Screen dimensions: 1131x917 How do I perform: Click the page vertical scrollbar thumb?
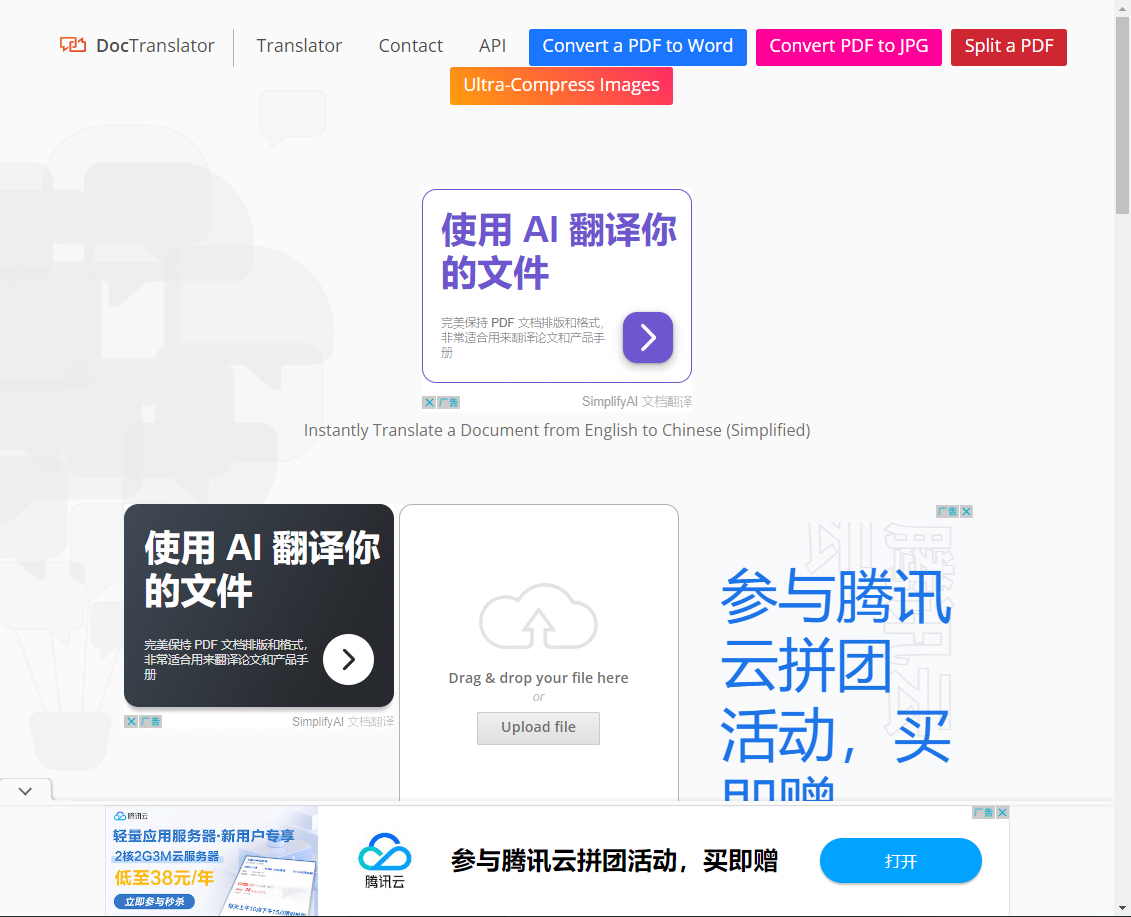pyautogui.click(x=1122, y=115)
